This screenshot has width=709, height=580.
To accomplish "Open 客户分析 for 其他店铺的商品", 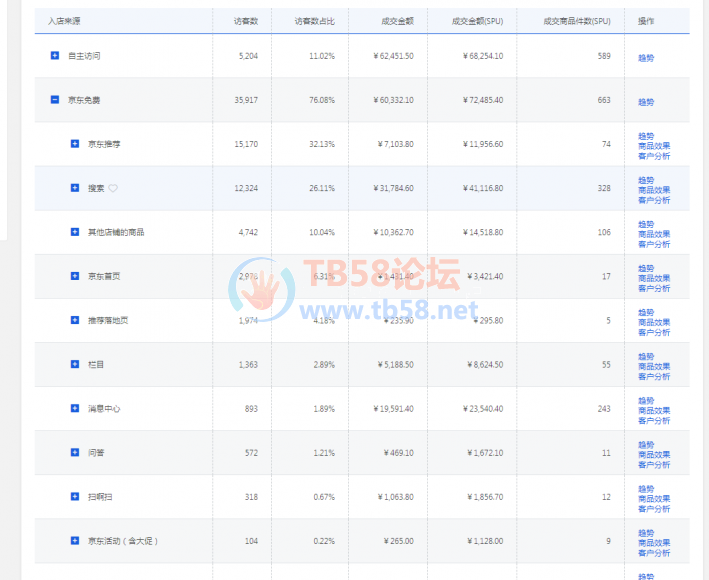I will point(654,244).
